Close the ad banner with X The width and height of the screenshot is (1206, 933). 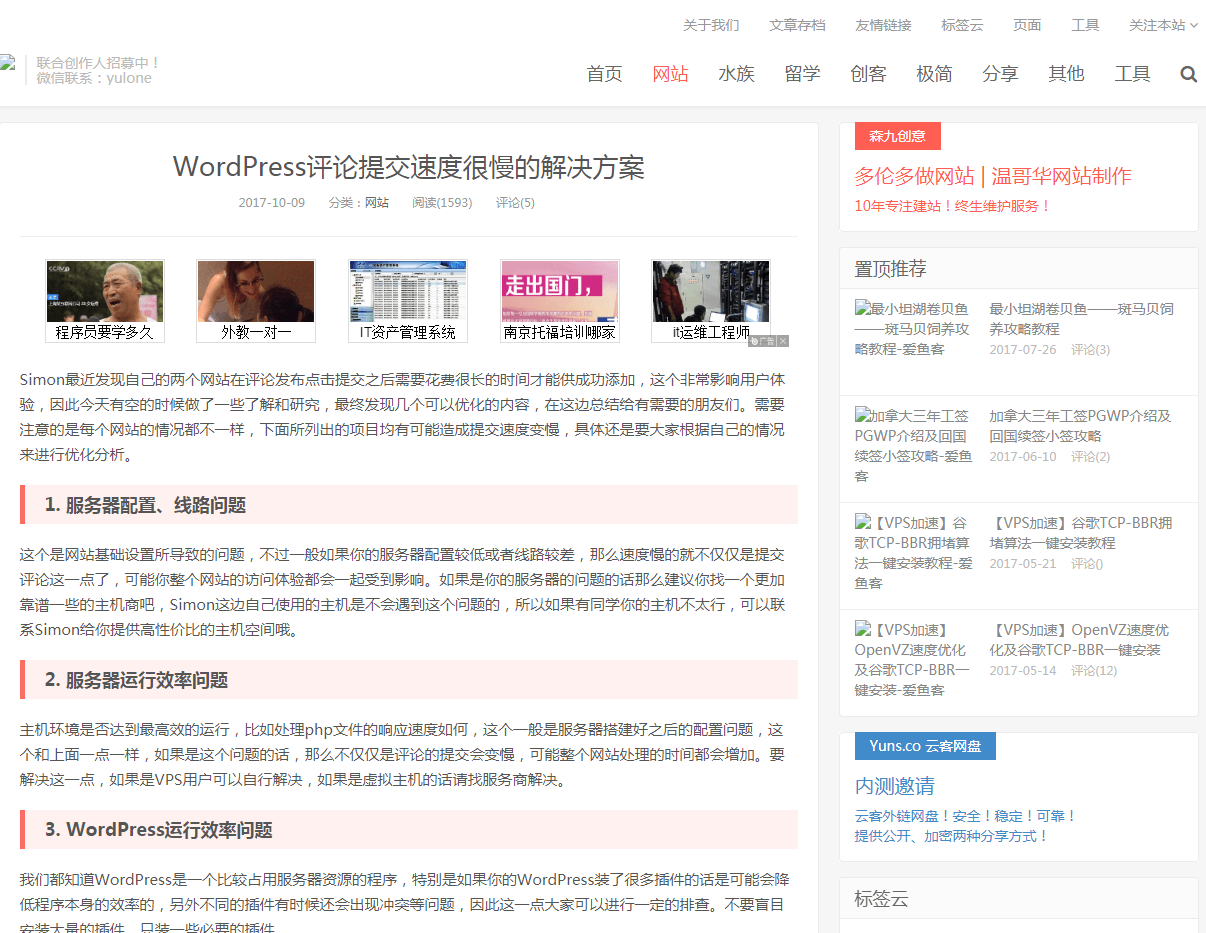[783, 341]
